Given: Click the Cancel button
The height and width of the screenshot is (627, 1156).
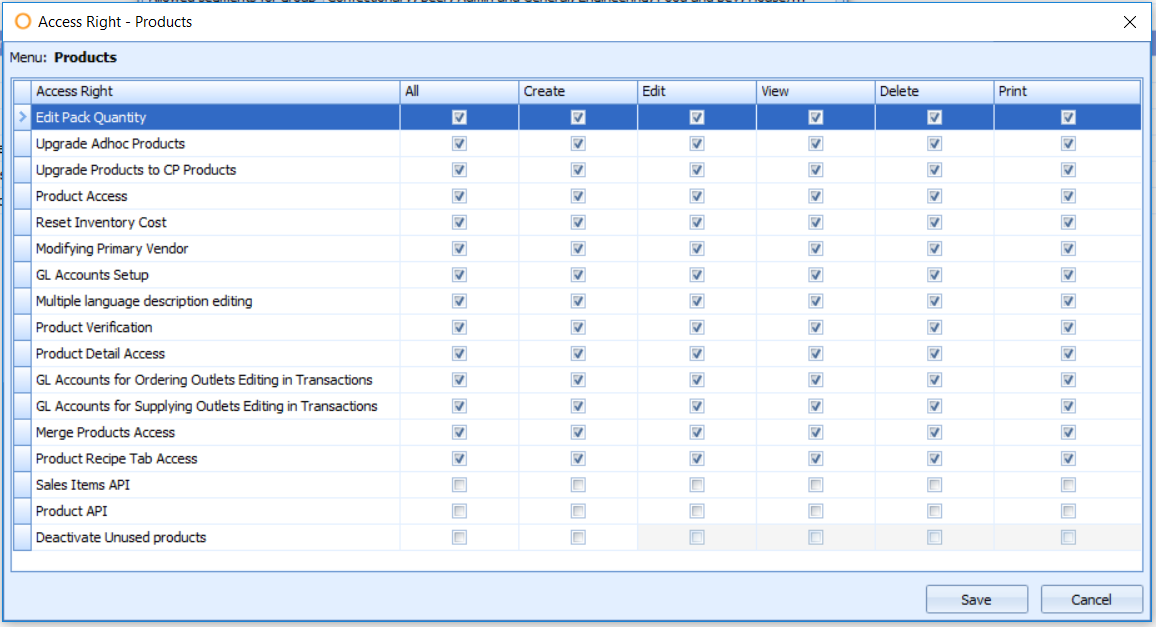Looking at the screenshot, I should (x=1091, y=598).
